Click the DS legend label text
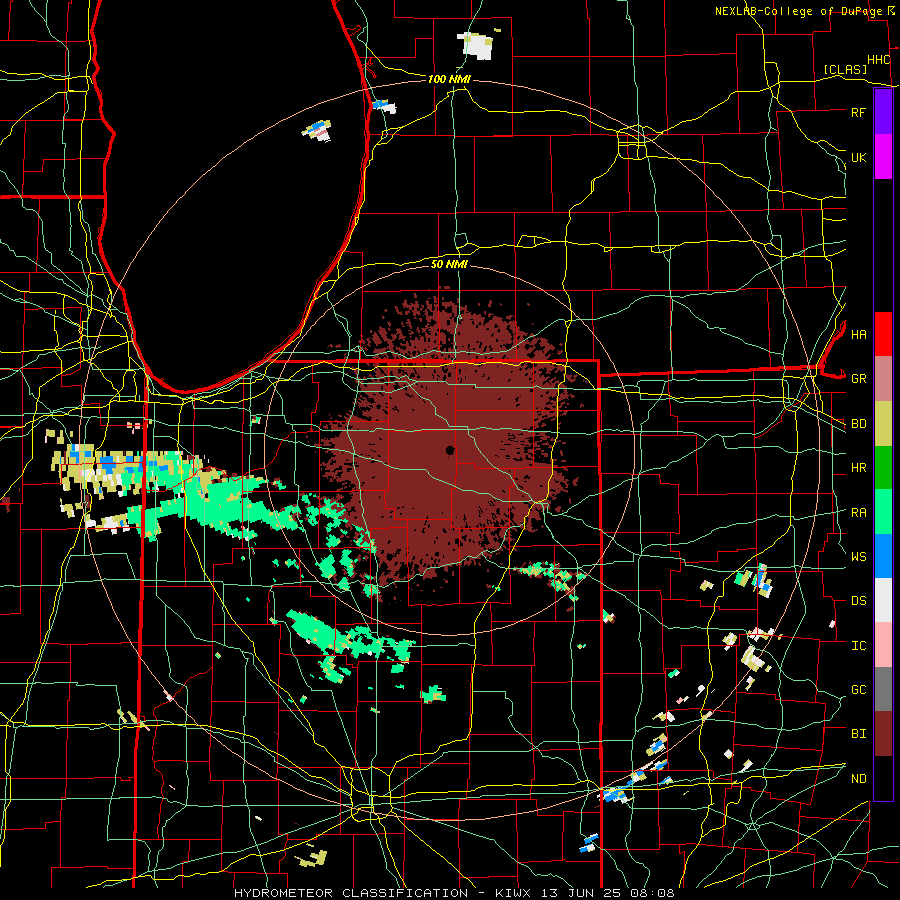This screenshot has height=900, width=900. pyautogui.click(x=859, y=601)
